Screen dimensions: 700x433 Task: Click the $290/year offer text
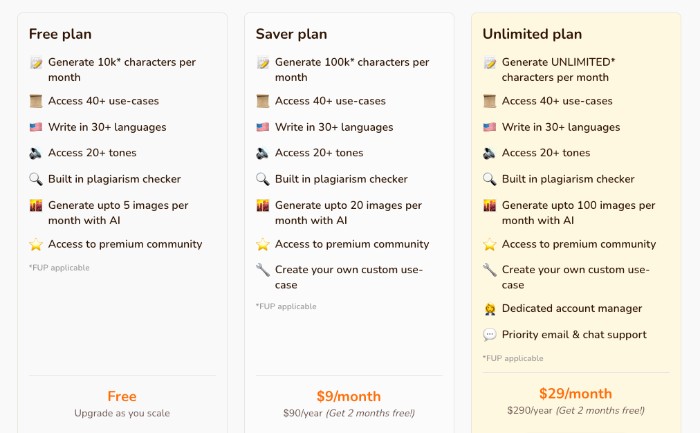coord(575,410)
